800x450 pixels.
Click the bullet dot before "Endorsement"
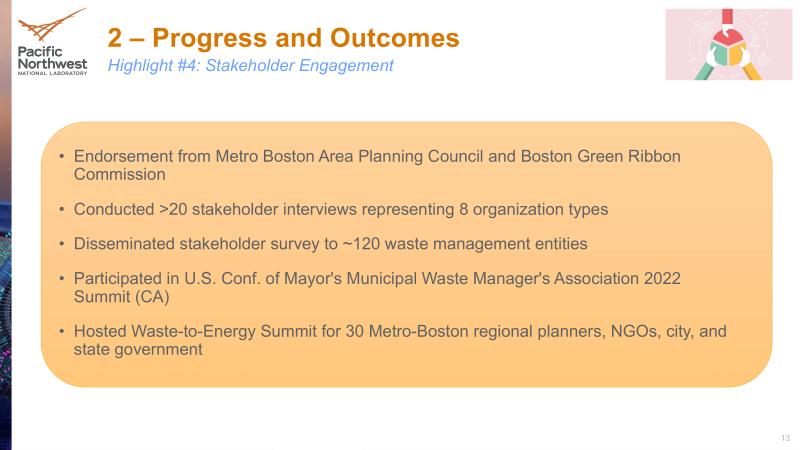[x=62, y=158]
